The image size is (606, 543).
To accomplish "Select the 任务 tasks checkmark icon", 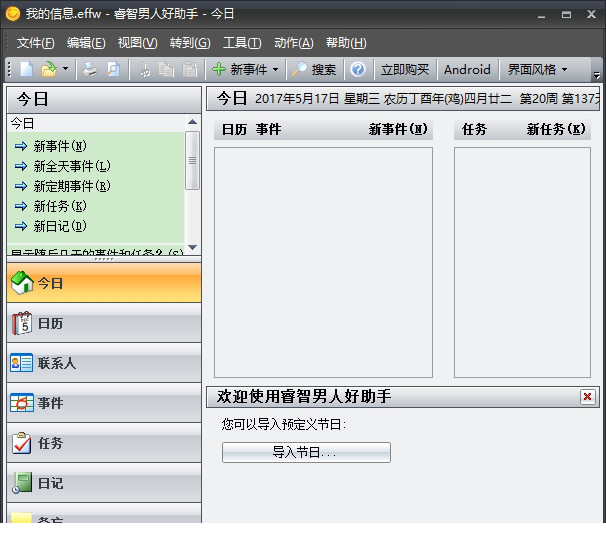I will coord(22,443).
